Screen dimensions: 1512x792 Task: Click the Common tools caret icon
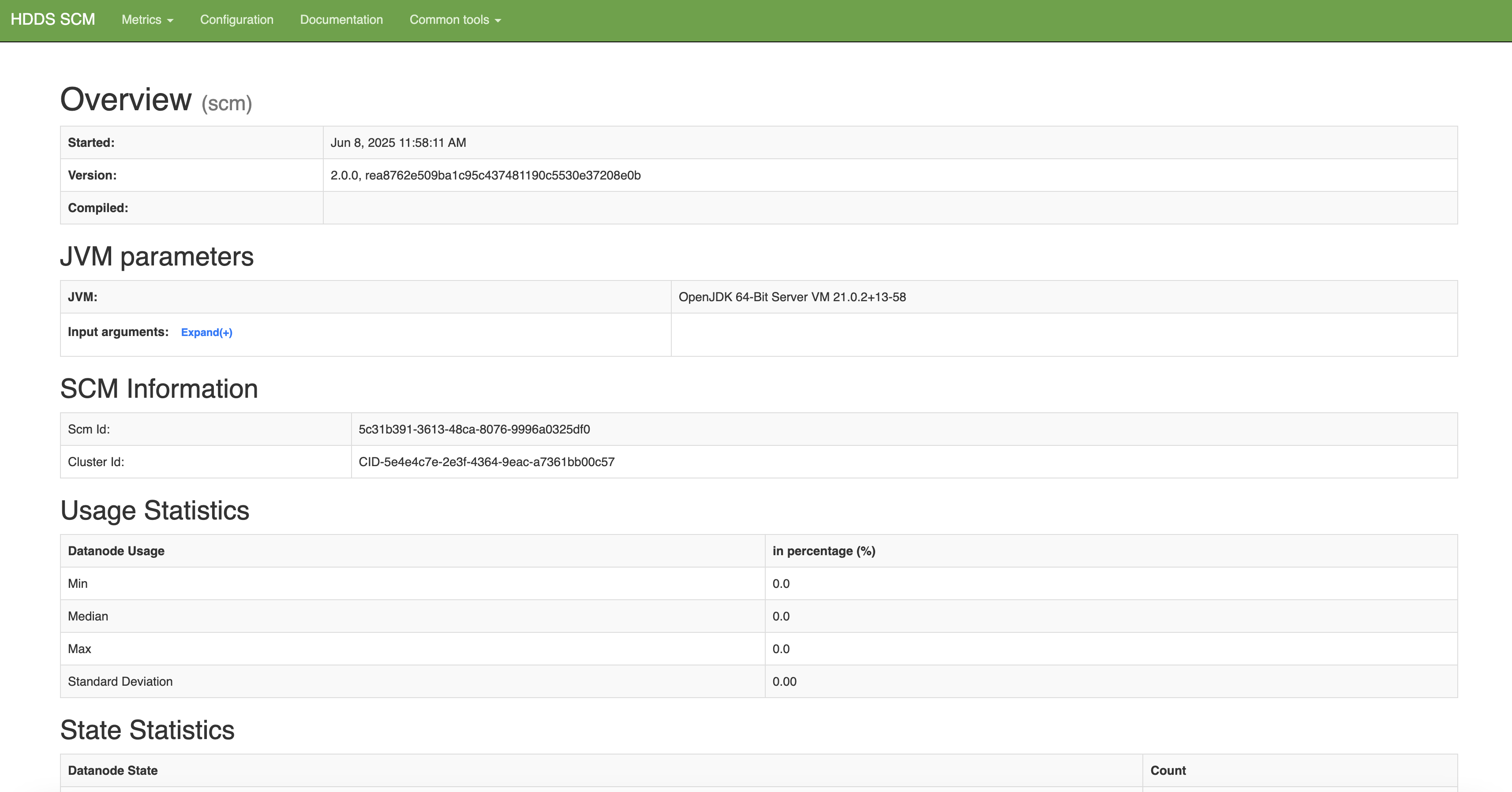click(498, 21)
